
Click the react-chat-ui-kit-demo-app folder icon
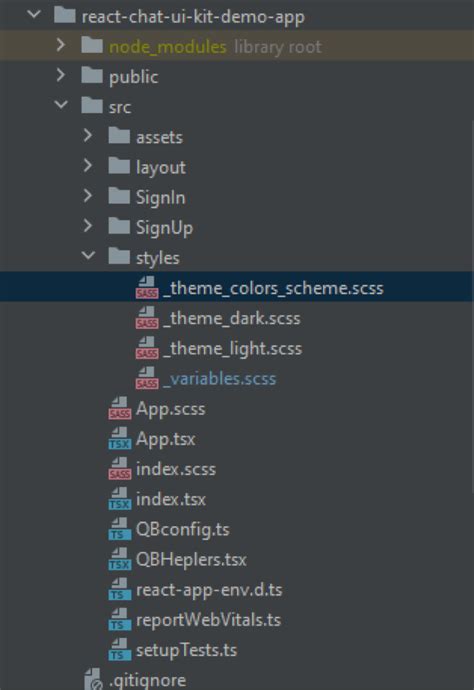click(65, 15)
